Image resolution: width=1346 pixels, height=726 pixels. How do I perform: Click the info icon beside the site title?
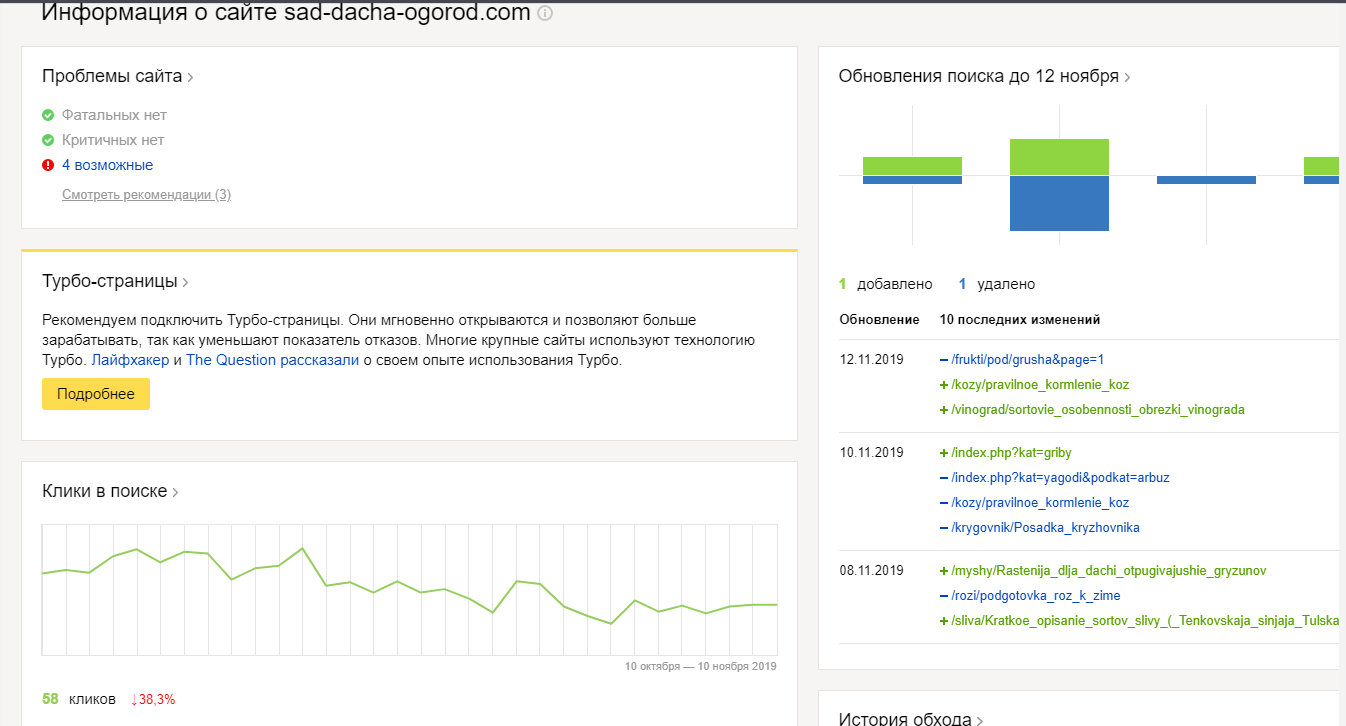pos(545,14)
